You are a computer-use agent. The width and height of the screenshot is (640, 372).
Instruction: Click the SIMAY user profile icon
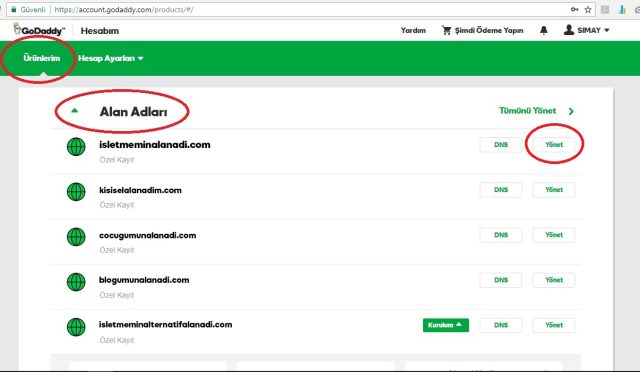569,30
